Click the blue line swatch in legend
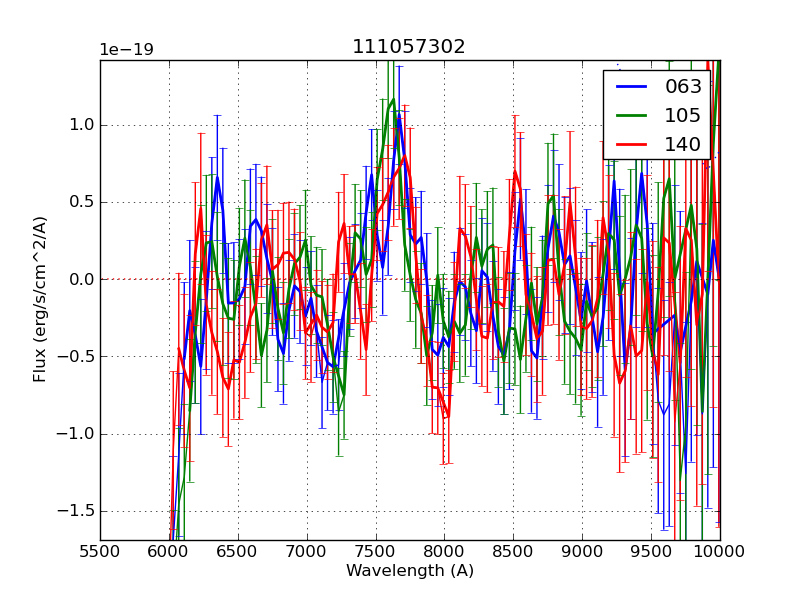 click(x=630, y=87)
